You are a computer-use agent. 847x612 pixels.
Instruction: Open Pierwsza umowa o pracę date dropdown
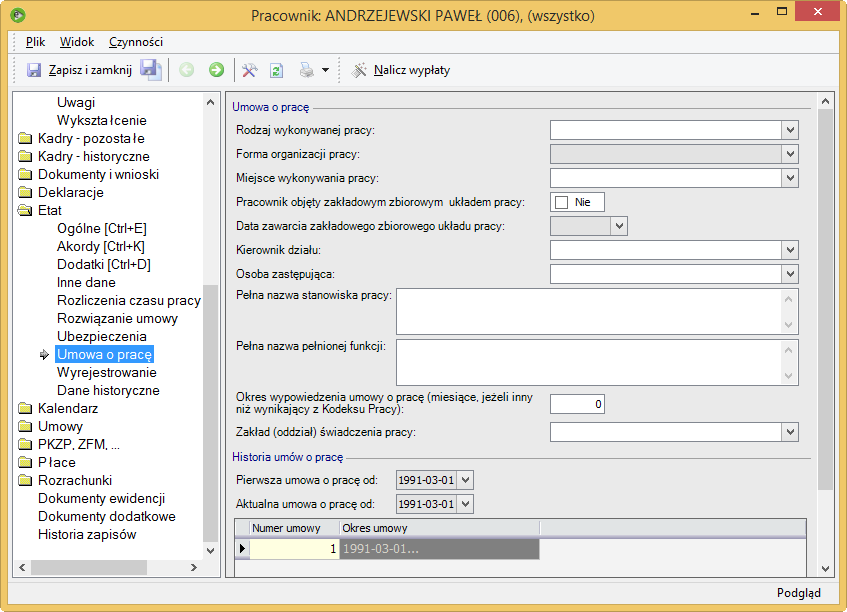tap(465, 480)
